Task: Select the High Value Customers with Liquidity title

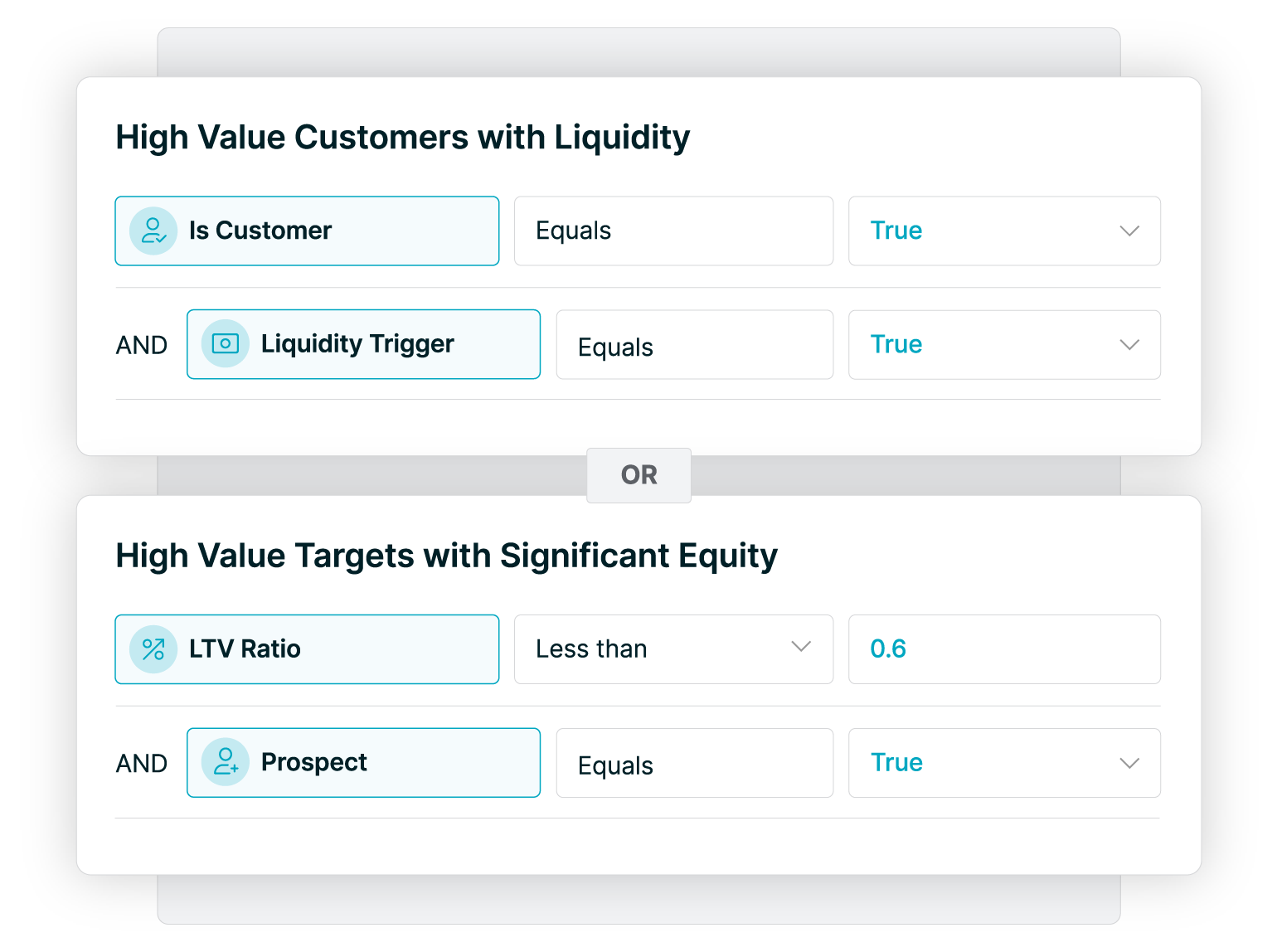Action: (x=403, y=137)
